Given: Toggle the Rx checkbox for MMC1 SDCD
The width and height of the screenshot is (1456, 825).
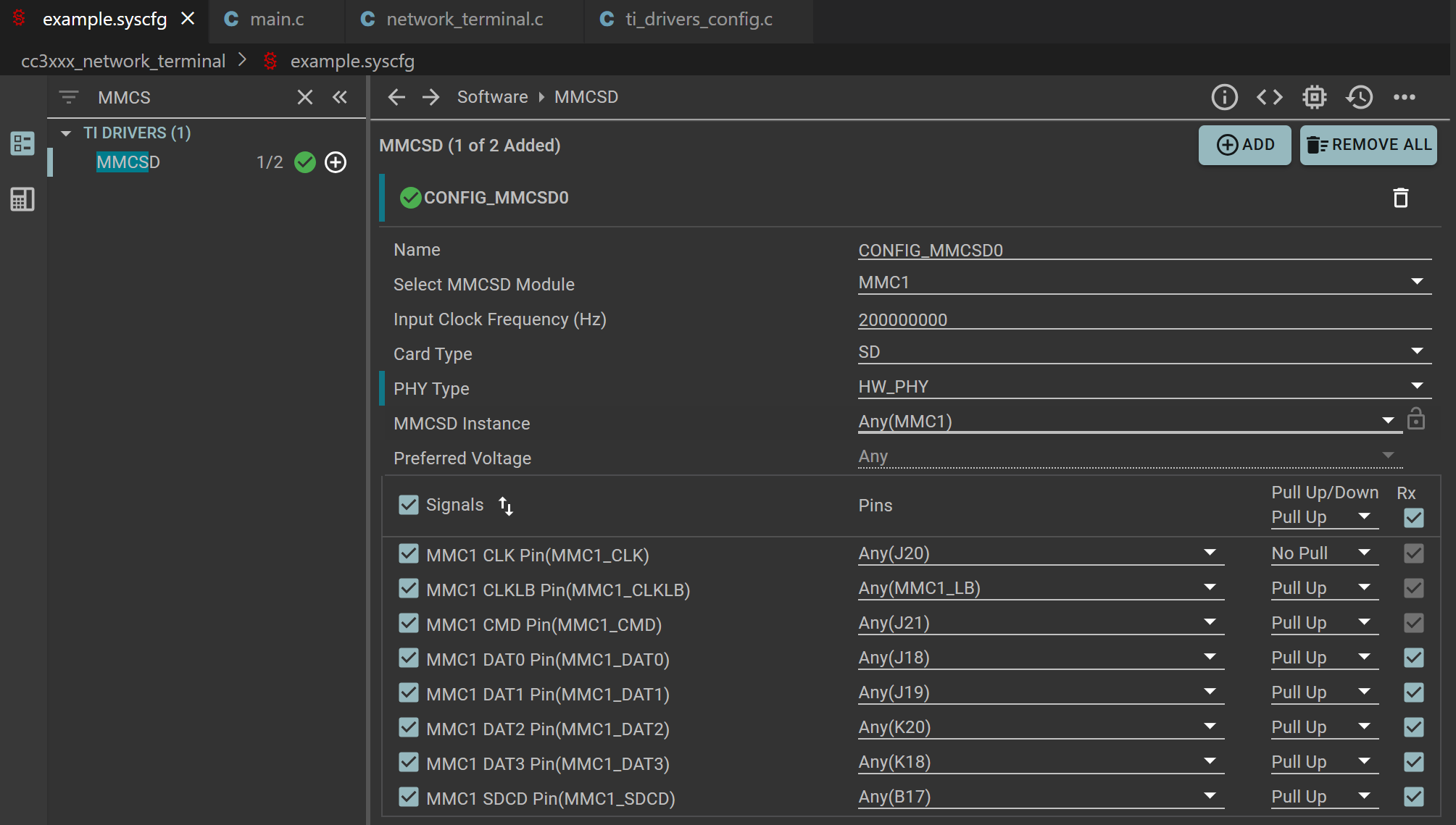Looking at the screenshot, I should (1414, 797).
